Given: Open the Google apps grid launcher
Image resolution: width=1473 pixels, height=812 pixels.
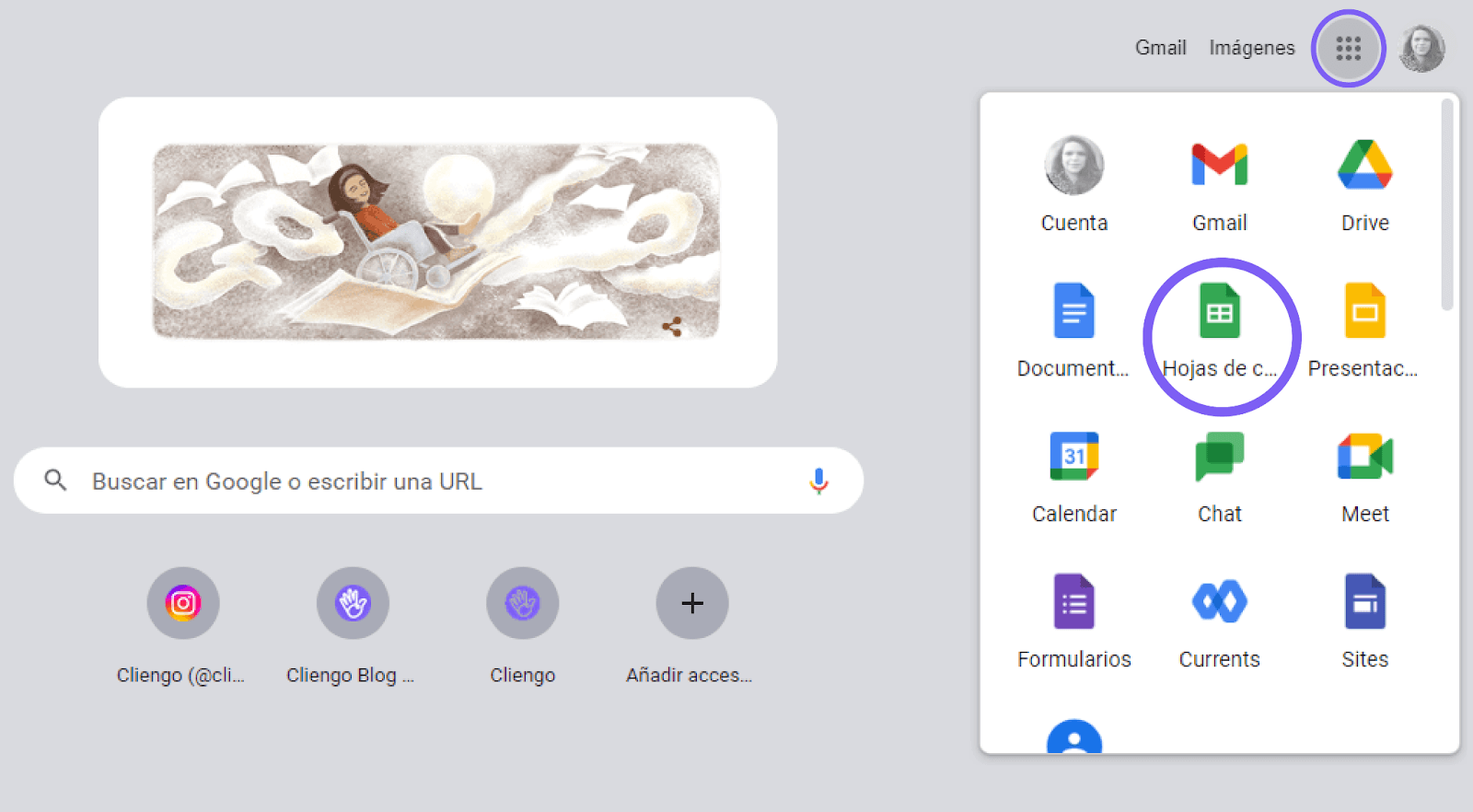Looking at the screenshot, I should click(1348, 48).
